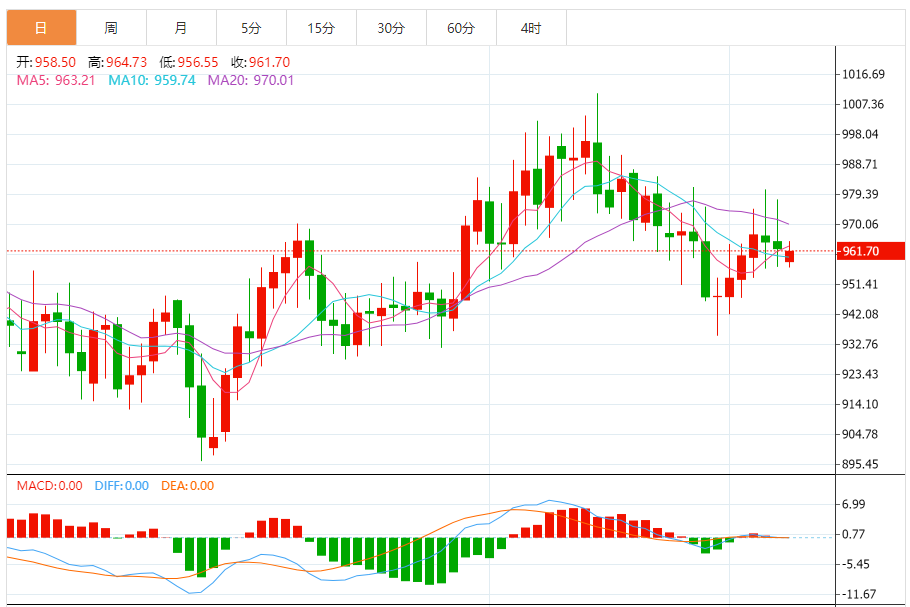
Task: Click the -5.45 MACD axis label
Action: tap(855, 564)
